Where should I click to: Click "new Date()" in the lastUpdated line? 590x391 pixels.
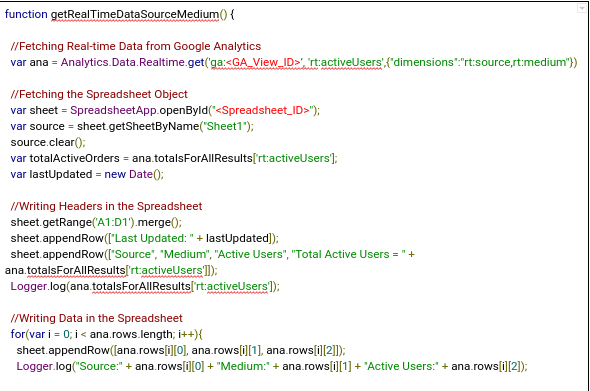[133, 175]
